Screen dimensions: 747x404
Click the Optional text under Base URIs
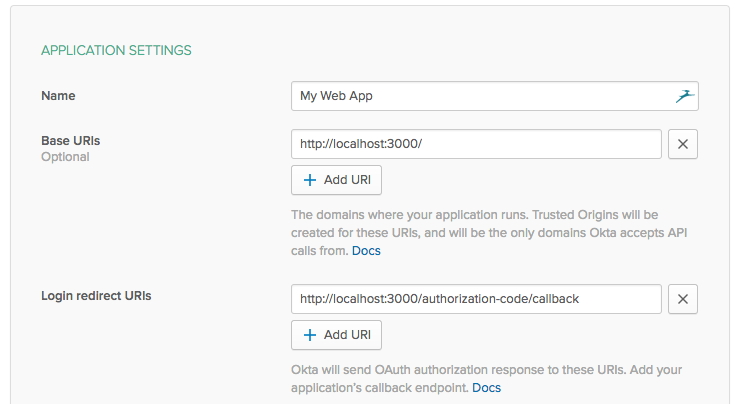[65, 157]
